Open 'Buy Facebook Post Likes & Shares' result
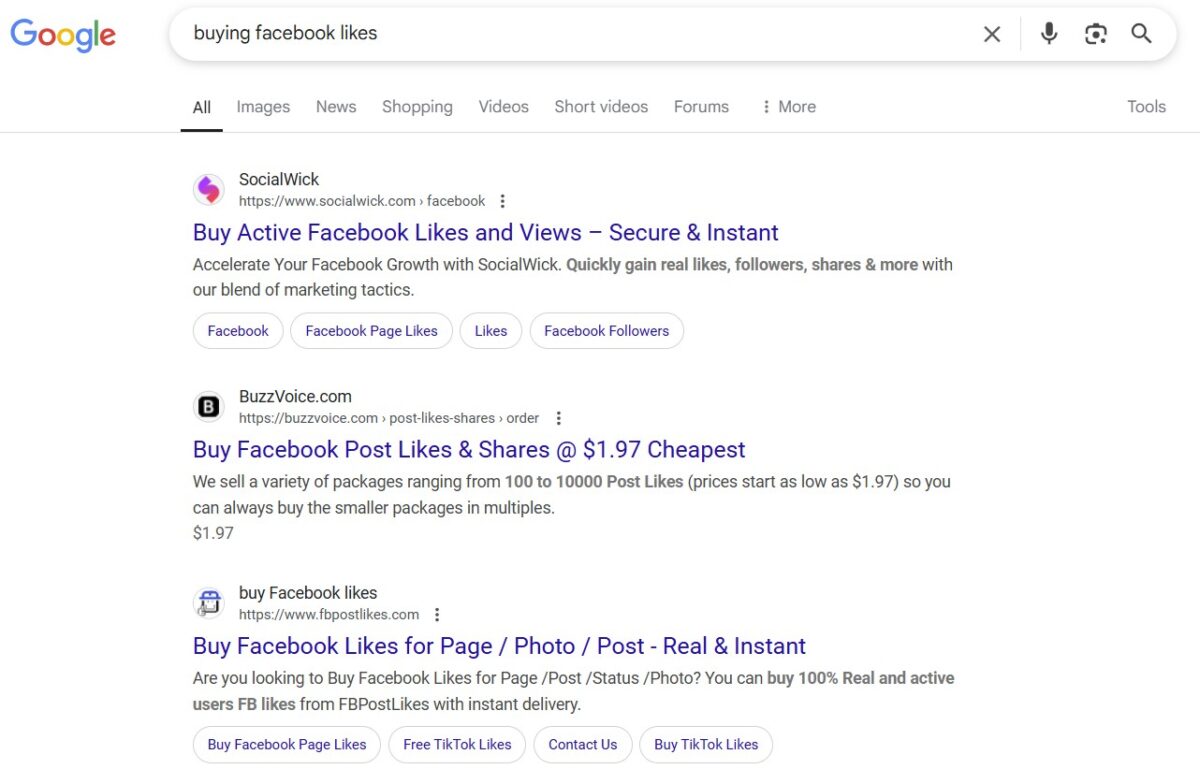The width and height of the screenshot is (1200, 769). coord(469,450)
